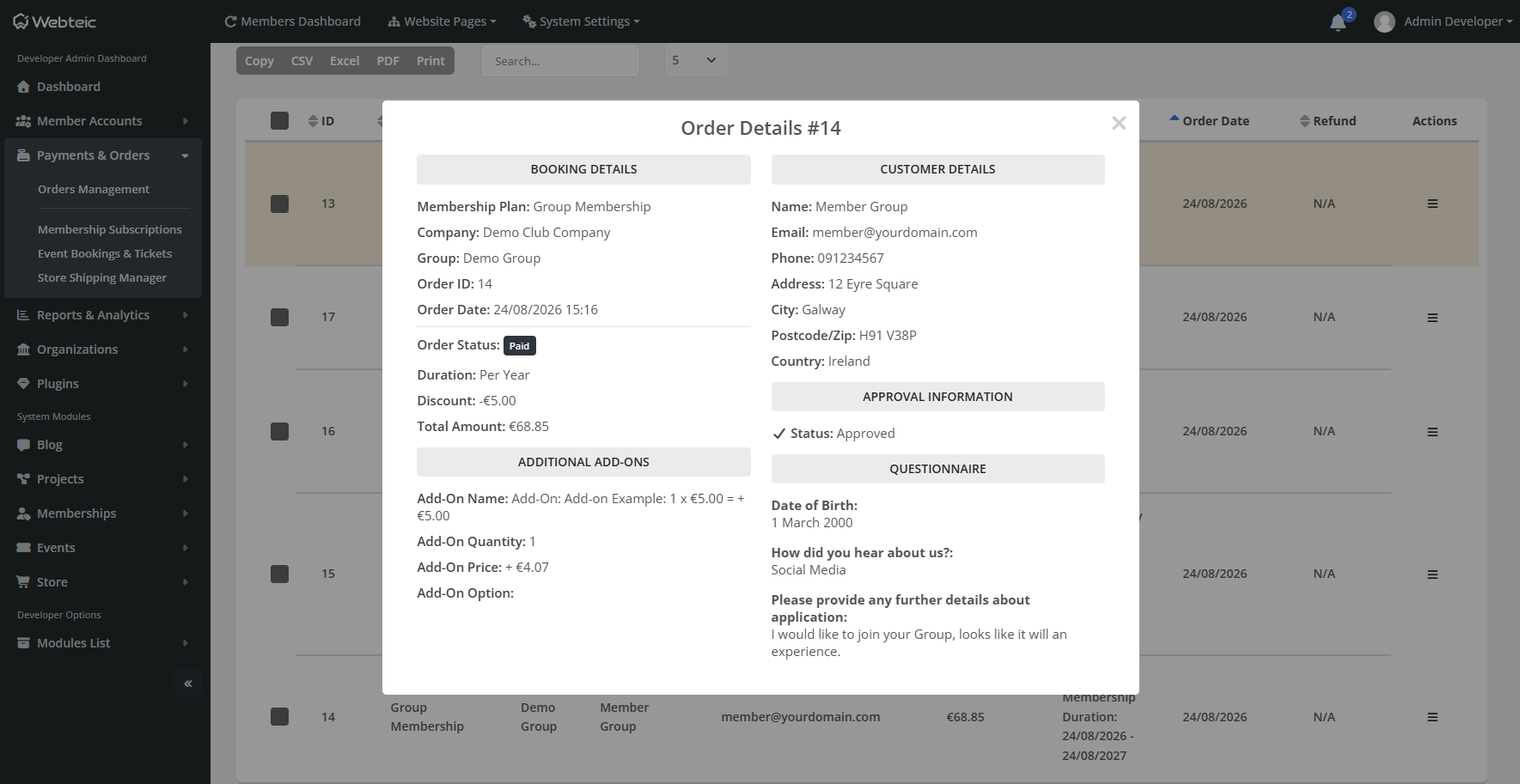Screen dimensions: 1520x784
Task: Check the box for order 16
Action: 279,431
